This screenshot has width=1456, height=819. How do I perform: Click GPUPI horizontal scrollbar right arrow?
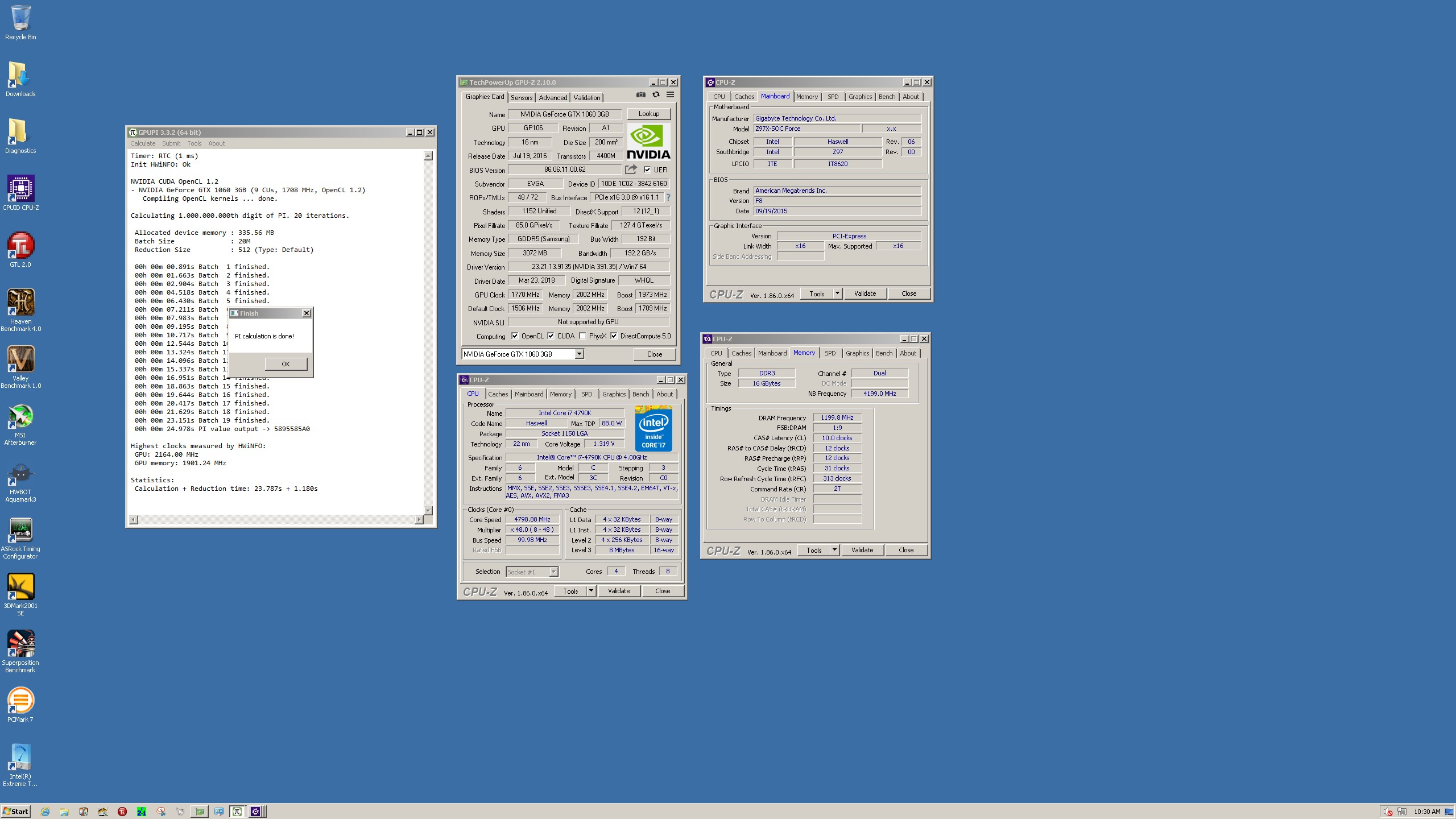click(419, 519)
